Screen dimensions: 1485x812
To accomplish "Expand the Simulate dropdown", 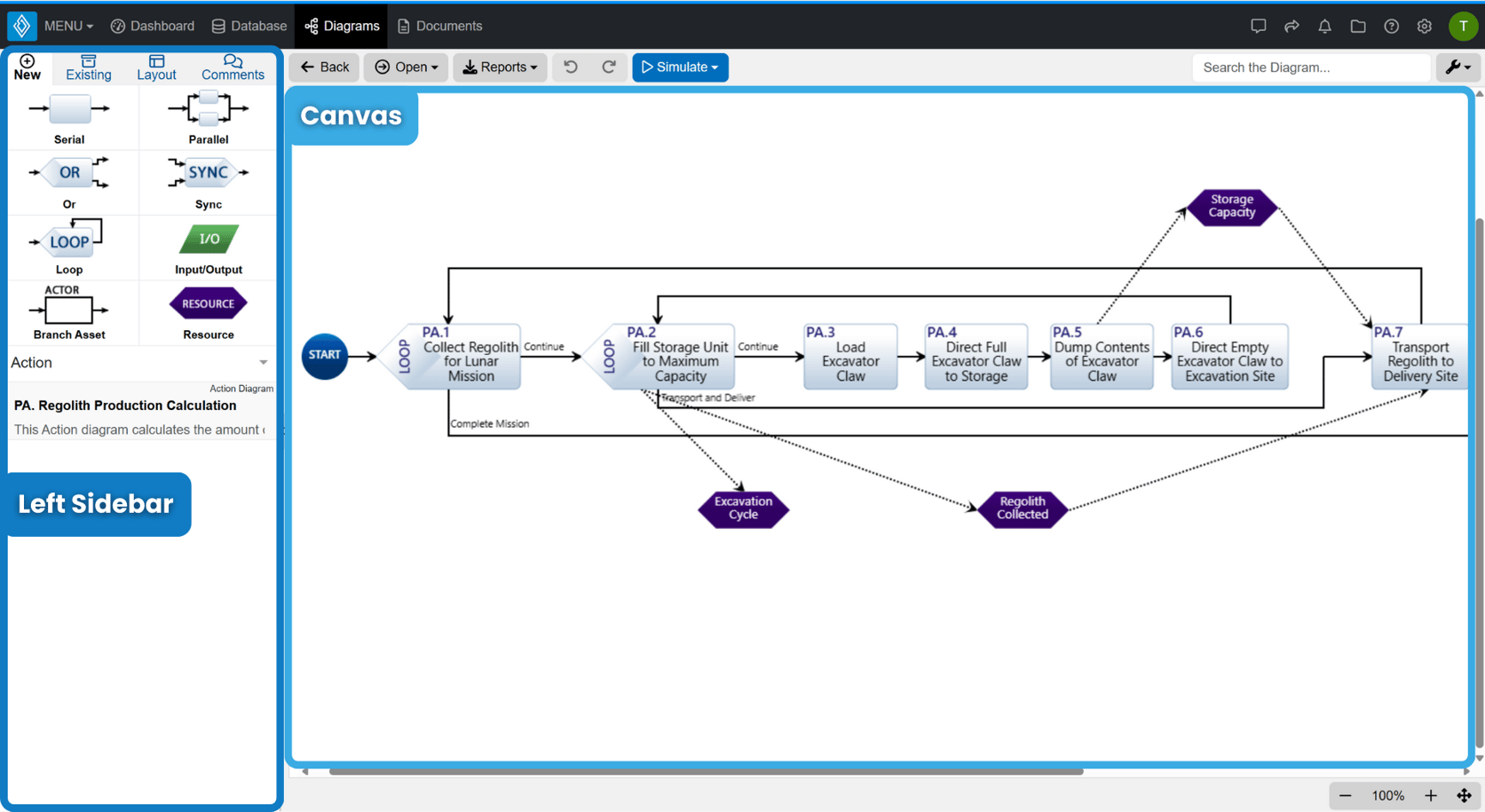I will click(680, 67).
